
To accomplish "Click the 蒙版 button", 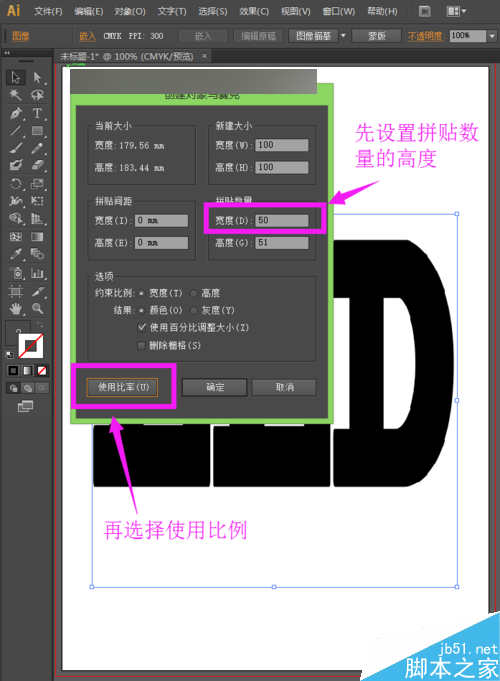I will coord(376,36).
